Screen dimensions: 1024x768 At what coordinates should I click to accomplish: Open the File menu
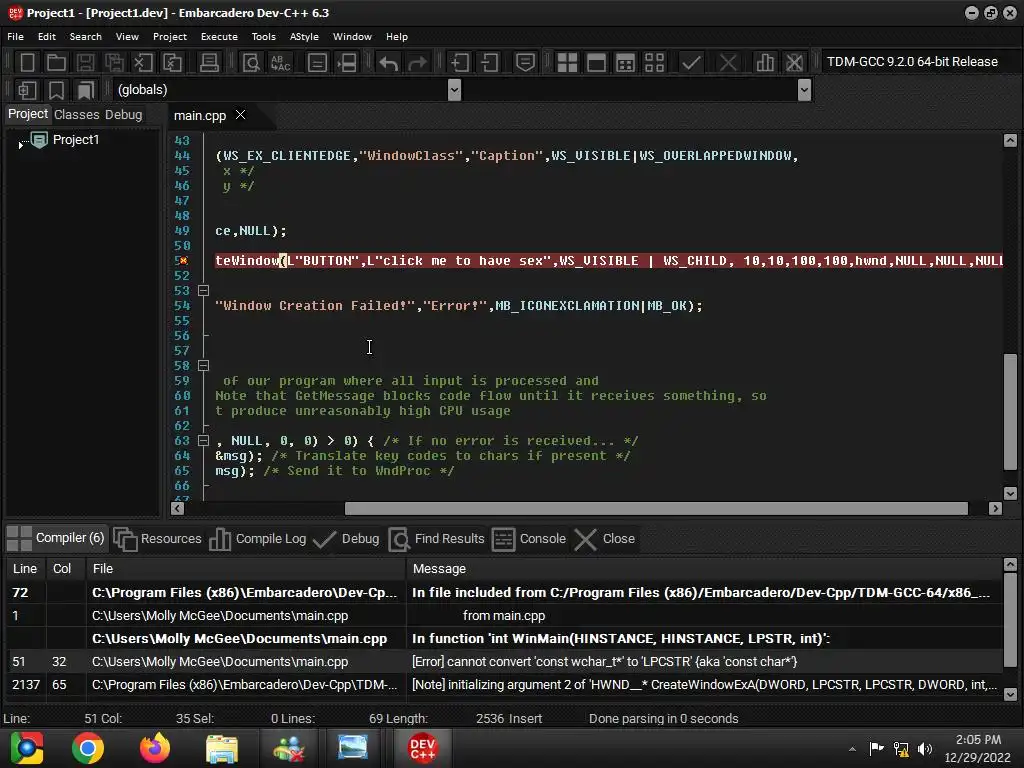point(15,37)
